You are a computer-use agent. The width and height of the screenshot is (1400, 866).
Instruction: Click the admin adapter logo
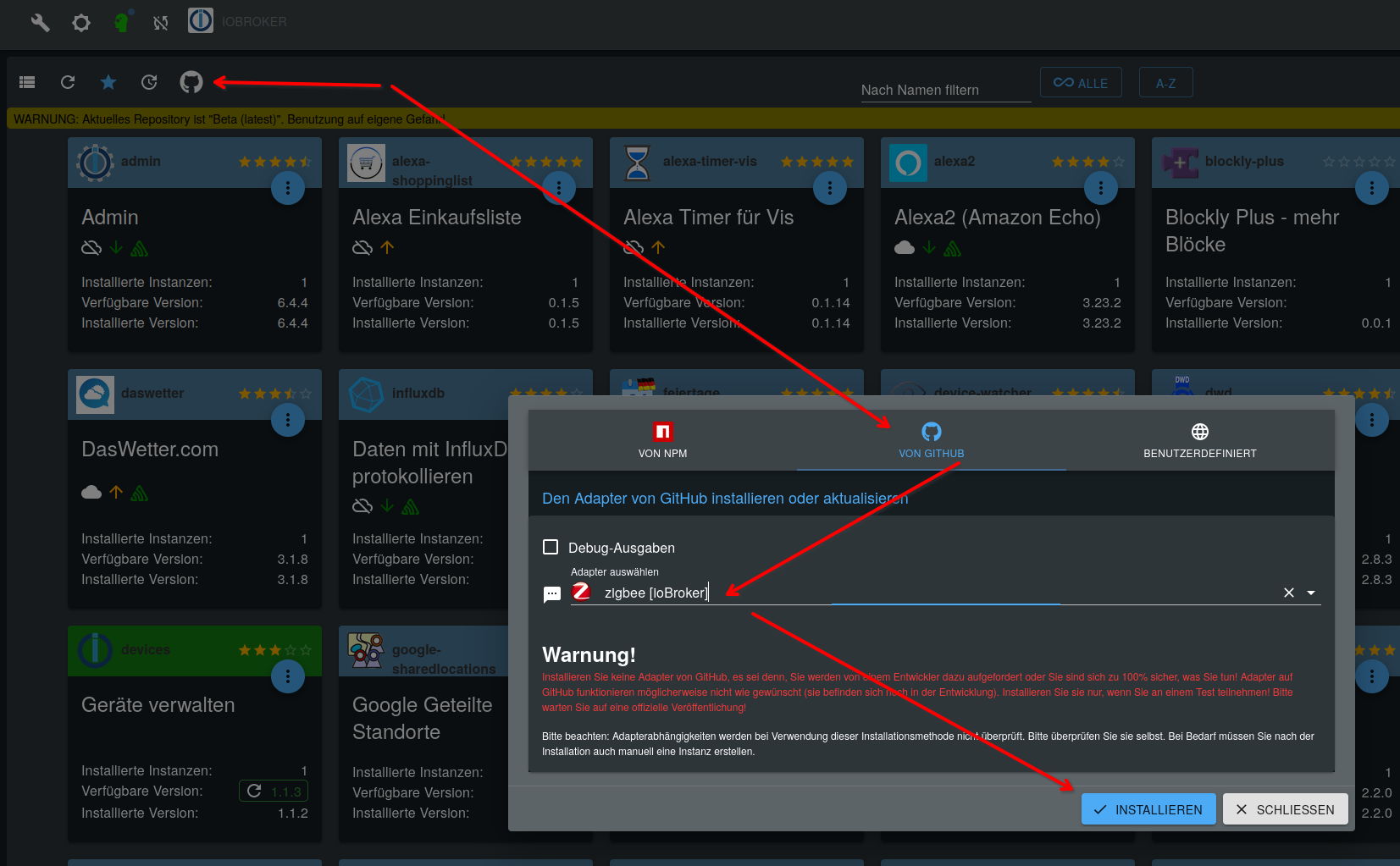tap(96, 163)
